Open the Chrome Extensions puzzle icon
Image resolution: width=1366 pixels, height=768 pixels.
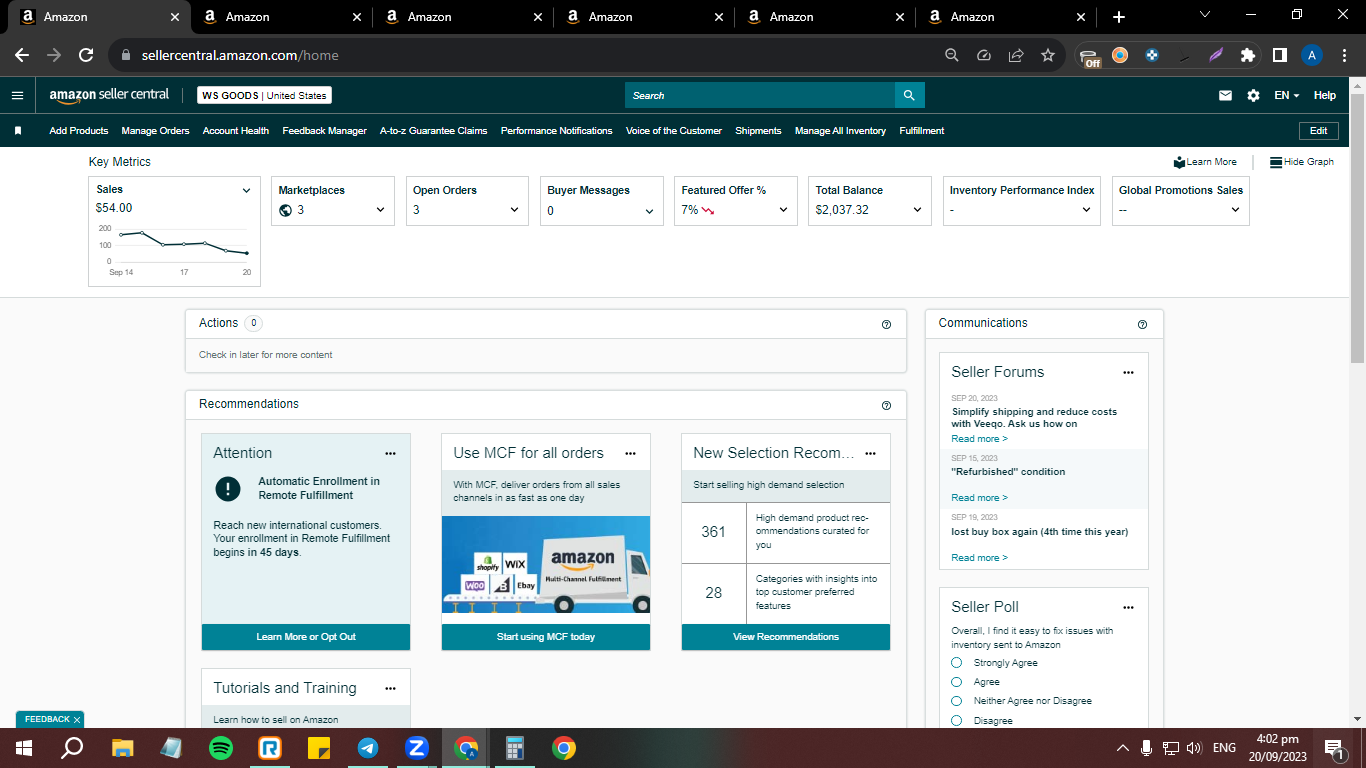point(1247,55)
